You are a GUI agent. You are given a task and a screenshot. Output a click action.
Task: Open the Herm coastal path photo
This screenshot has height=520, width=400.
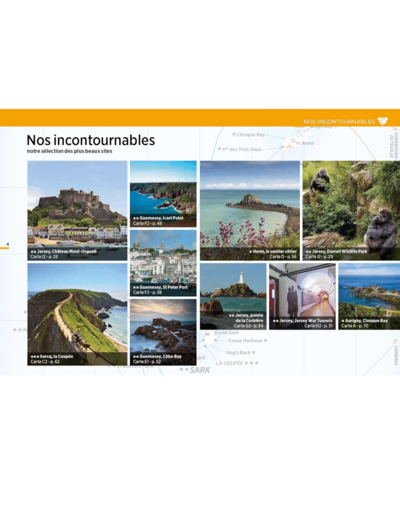[250, 210]
